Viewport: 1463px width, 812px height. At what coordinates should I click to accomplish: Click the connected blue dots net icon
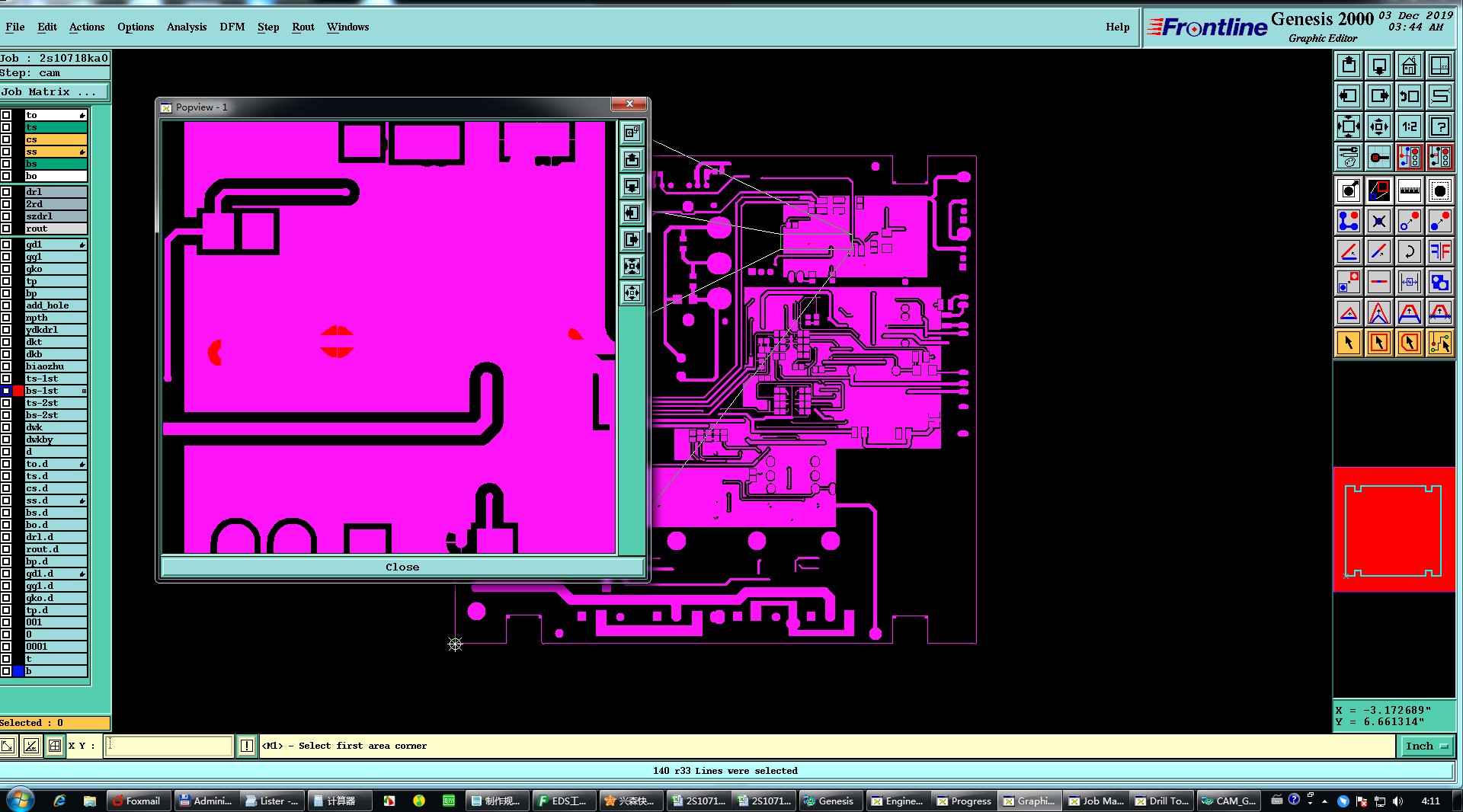(x=1349, y=221)
